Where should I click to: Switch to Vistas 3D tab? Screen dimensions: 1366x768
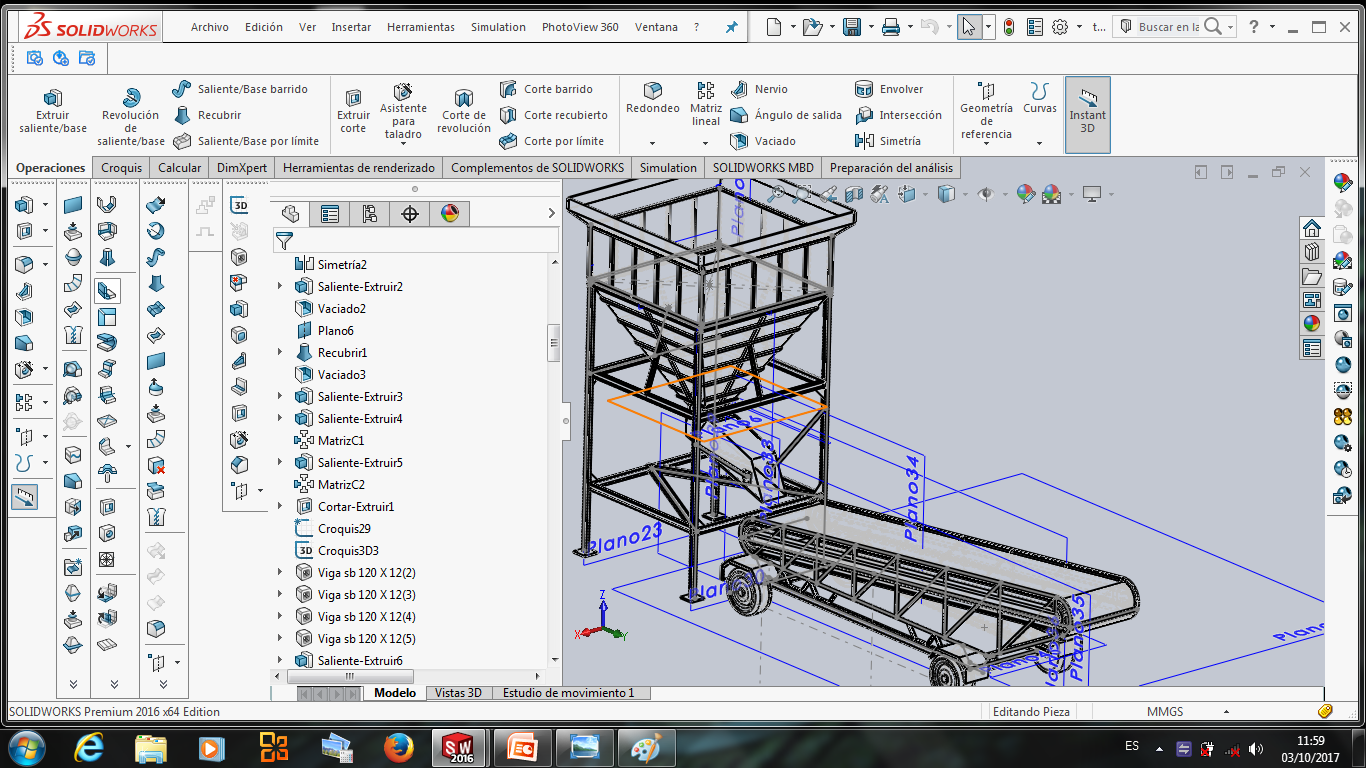tap(459, 693)
